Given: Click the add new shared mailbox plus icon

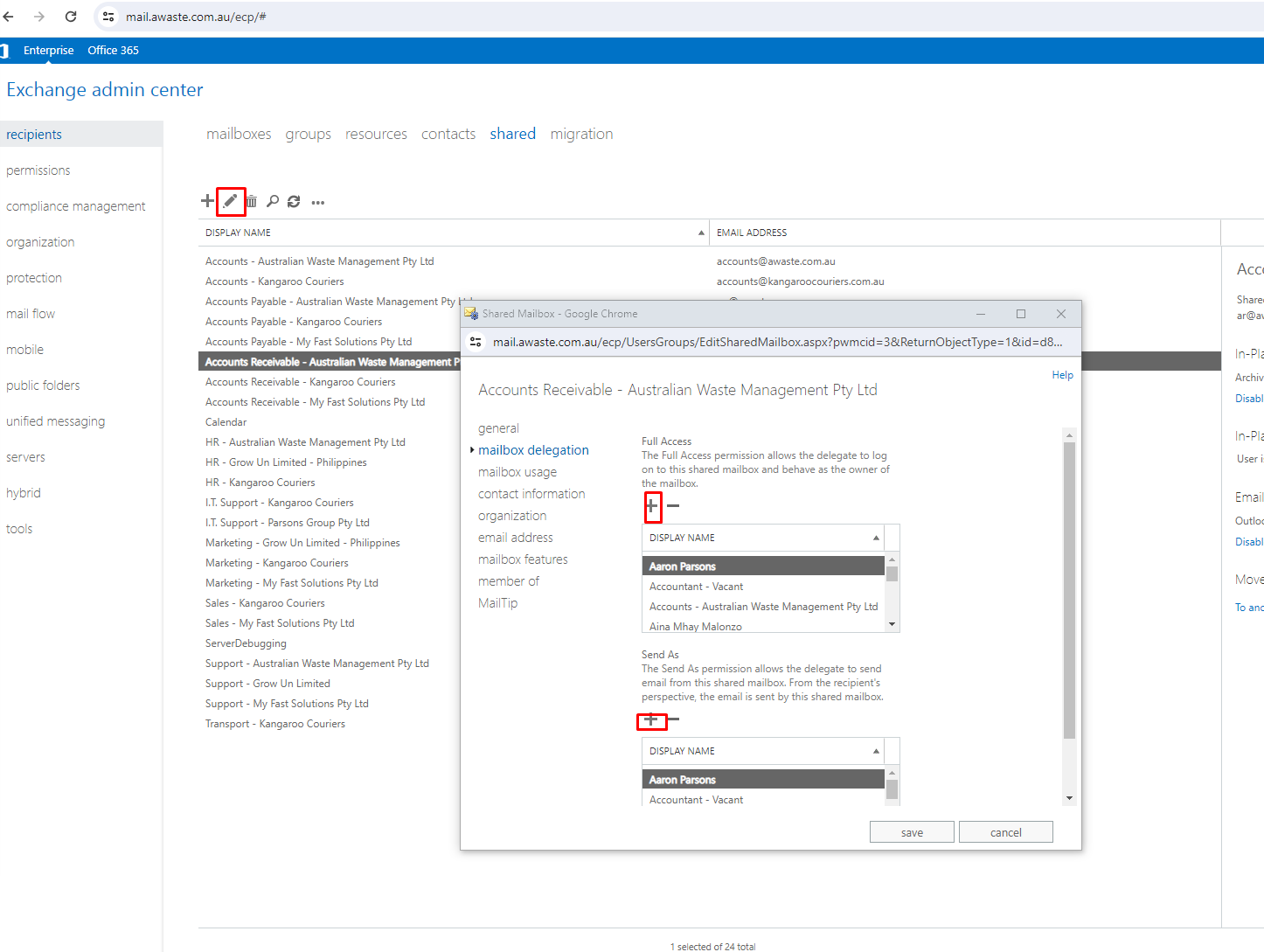Looking at the screenshot, I should coord(207,201).
